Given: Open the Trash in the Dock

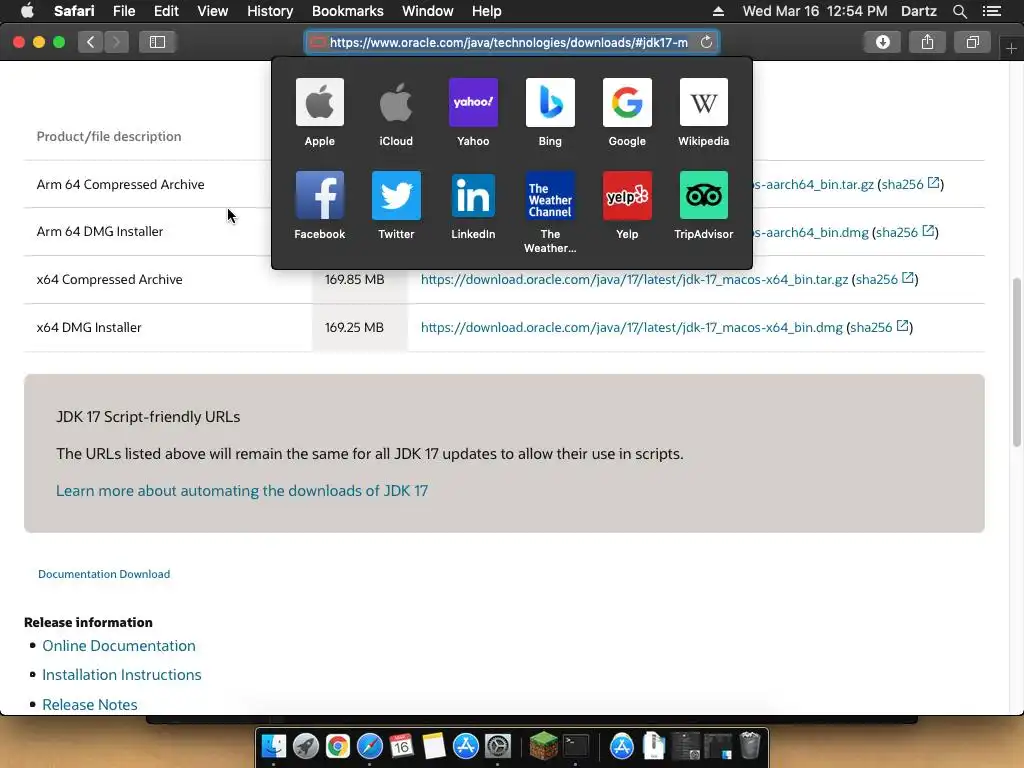Looking at the screenshot, I should coord(750,746).
